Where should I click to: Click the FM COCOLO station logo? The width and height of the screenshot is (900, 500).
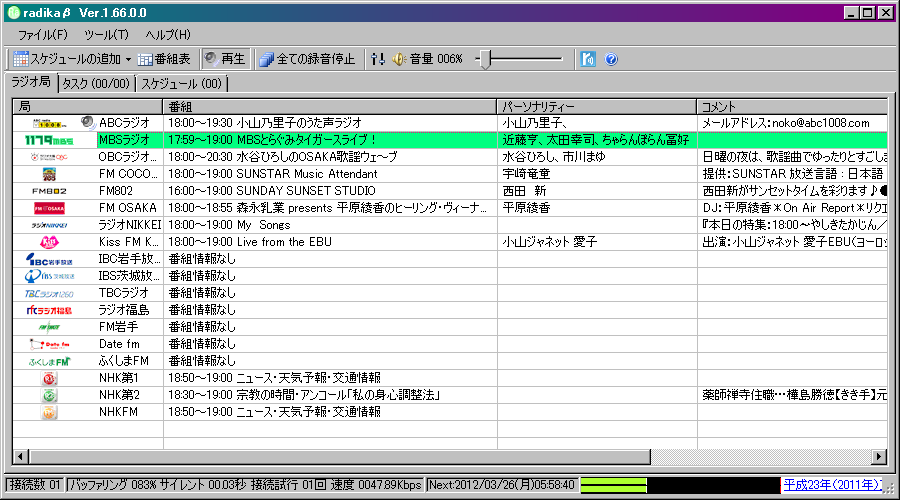click(49, 174)
